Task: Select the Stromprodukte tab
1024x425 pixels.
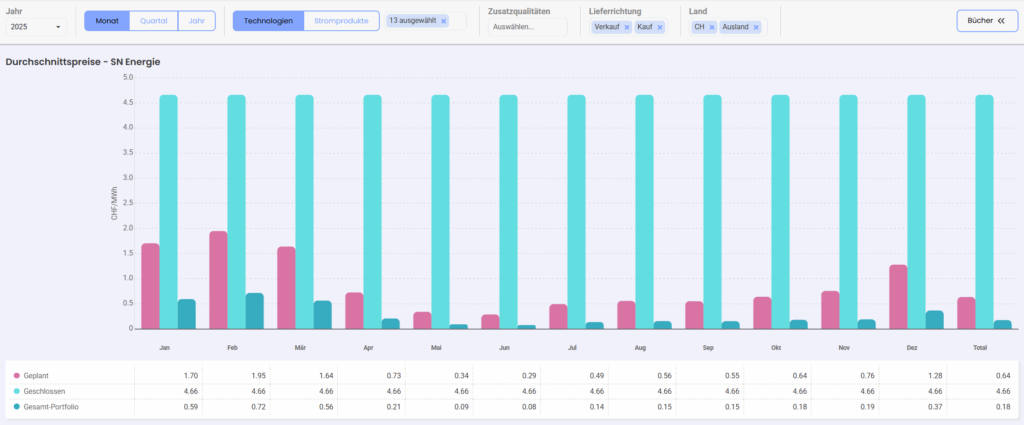Action: (x=342, y=21)
